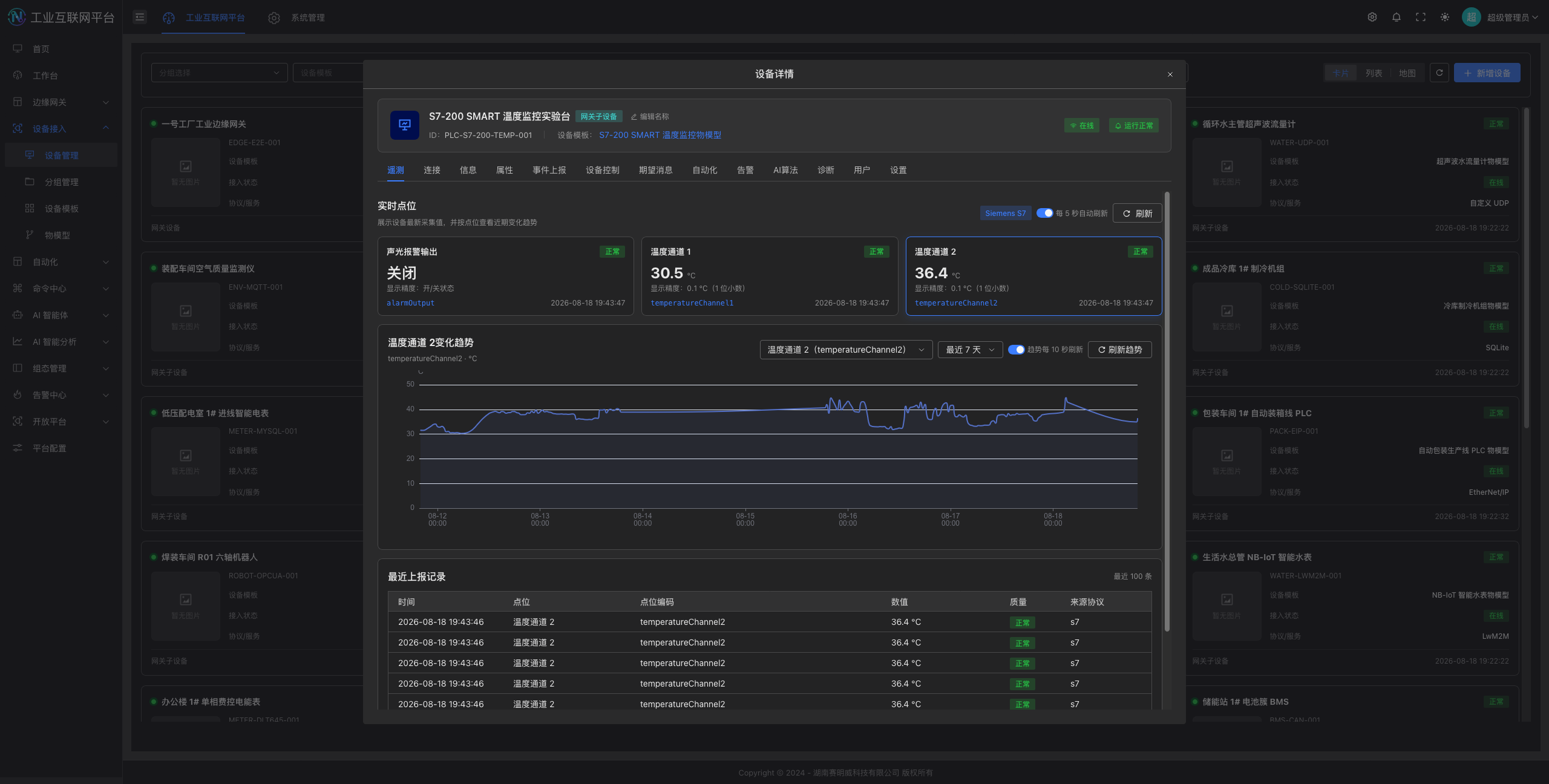This screenshot has height=784, width=1549.
Task: Expand AI 智能体 sidebar menu
Action: coord(61,315)
